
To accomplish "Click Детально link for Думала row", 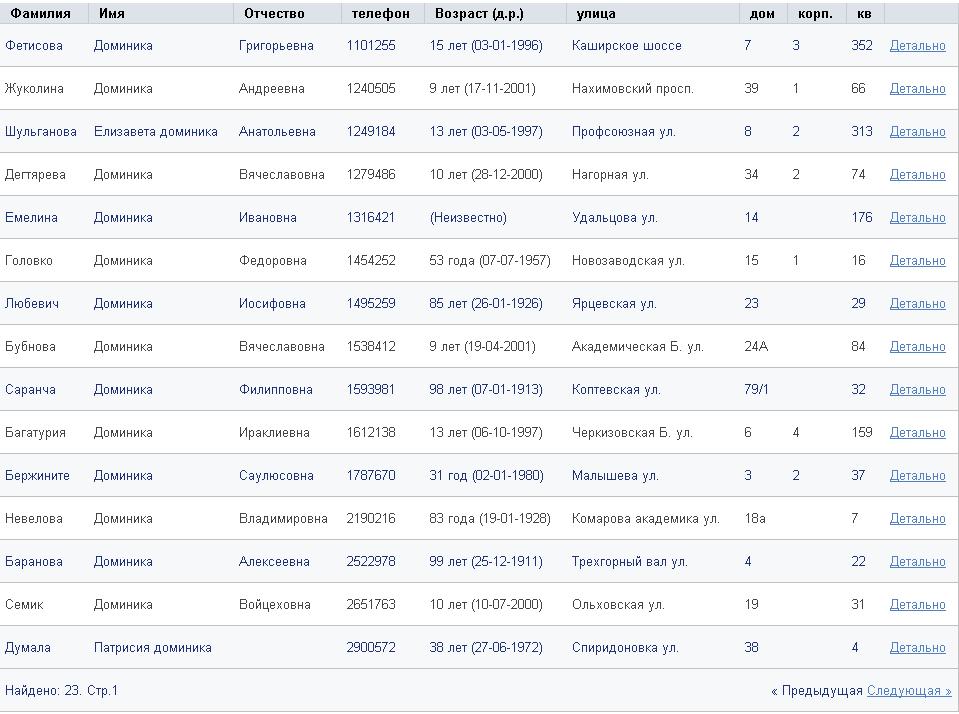I will pos(917,648).
